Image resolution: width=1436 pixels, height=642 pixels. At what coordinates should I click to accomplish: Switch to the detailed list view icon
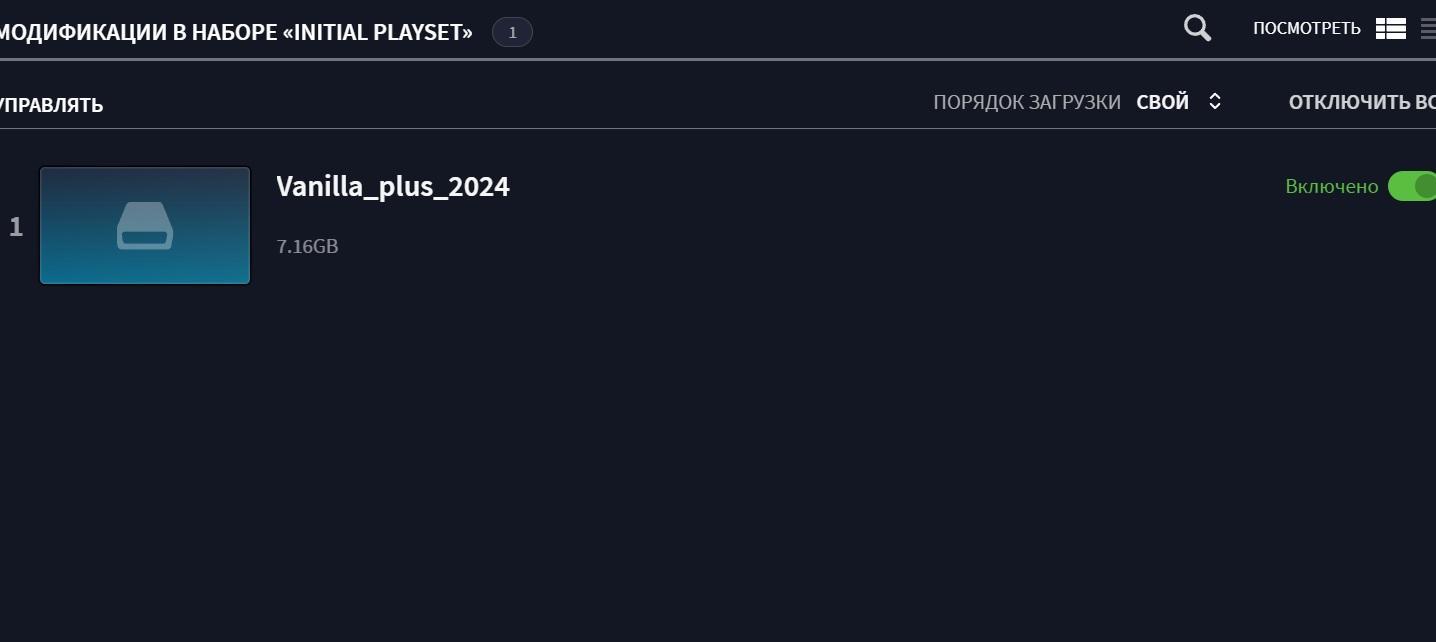[1391, 29]
